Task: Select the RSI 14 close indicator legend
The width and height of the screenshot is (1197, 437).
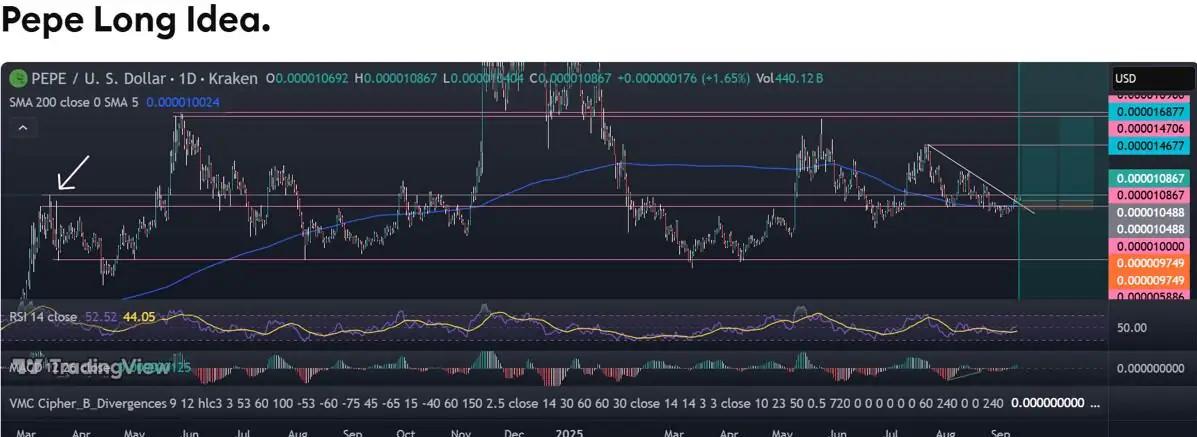Action: click(x=42, y=317)
